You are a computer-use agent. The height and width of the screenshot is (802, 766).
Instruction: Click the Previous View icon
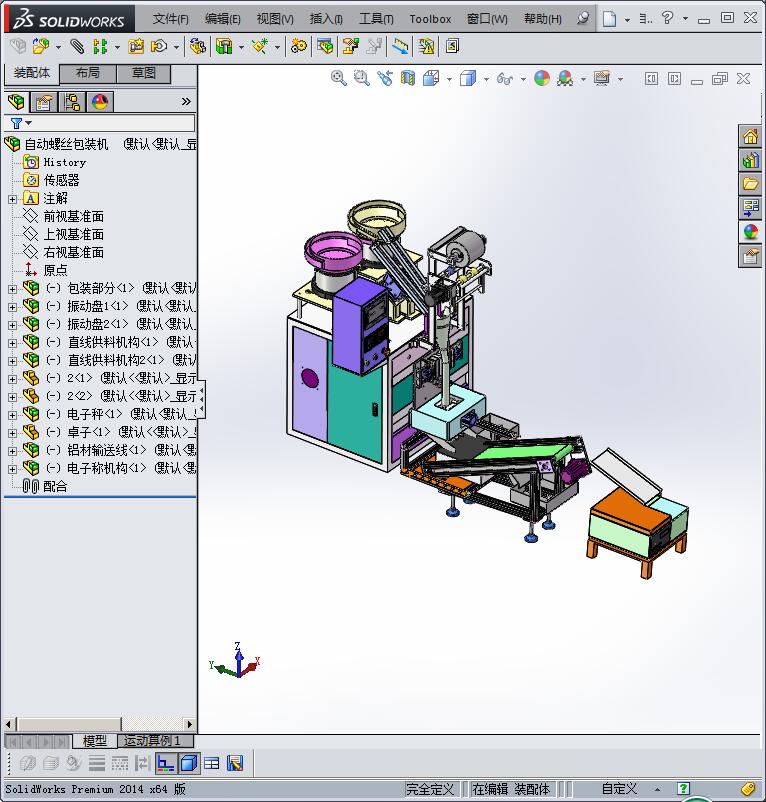click(x=385, y=78)
